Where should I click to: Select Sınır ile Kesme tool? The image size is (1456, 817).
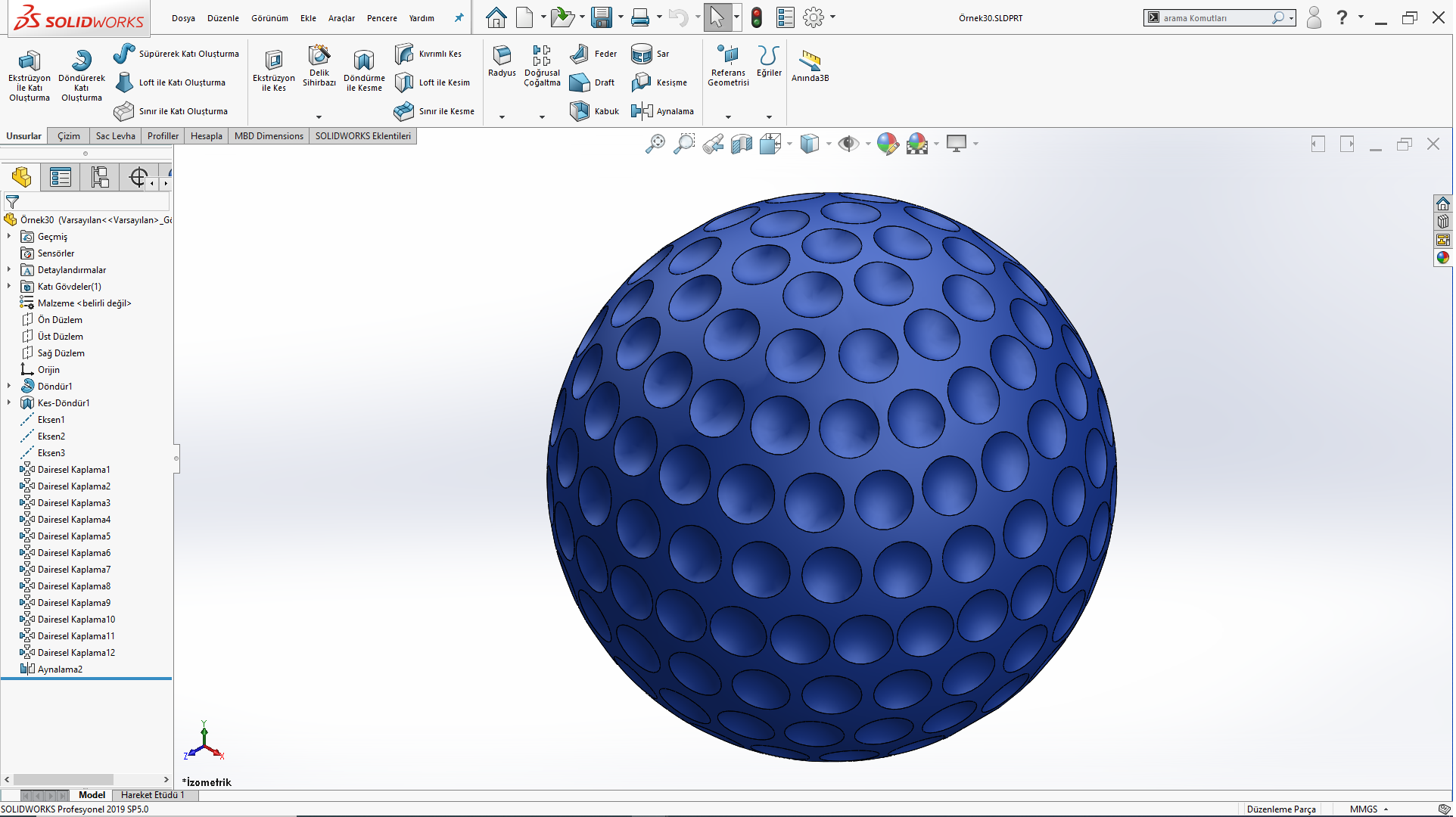point(434,111)
